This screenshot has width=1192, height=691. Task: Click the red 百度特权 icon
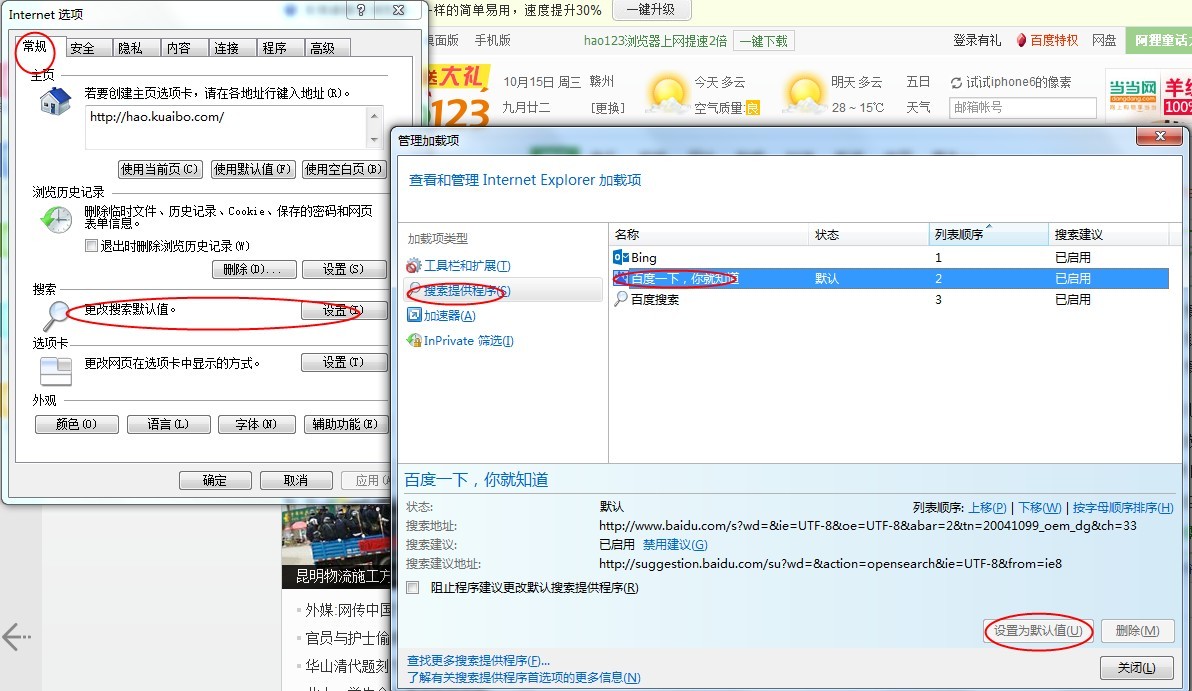[1022, 40]
